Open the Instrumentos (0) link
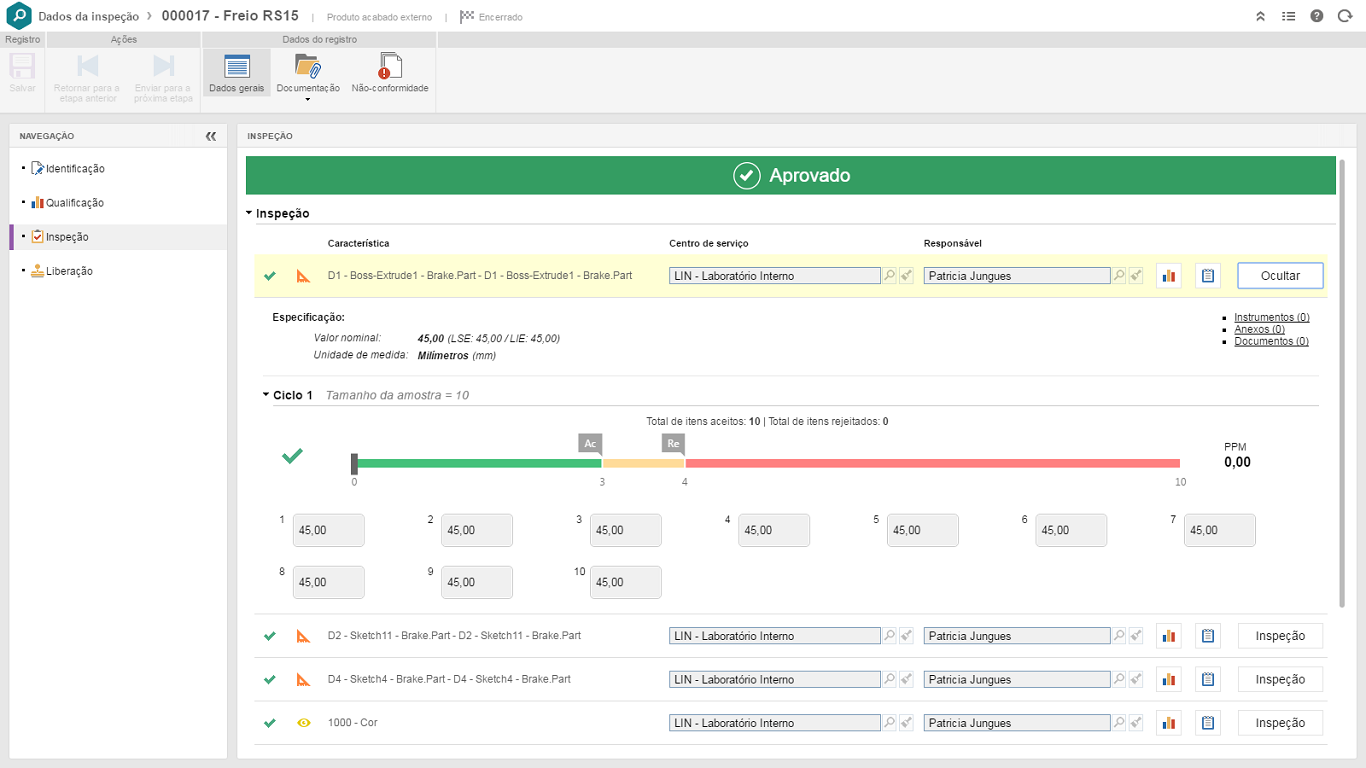The image size is (1366, 768). (1271, 317)
